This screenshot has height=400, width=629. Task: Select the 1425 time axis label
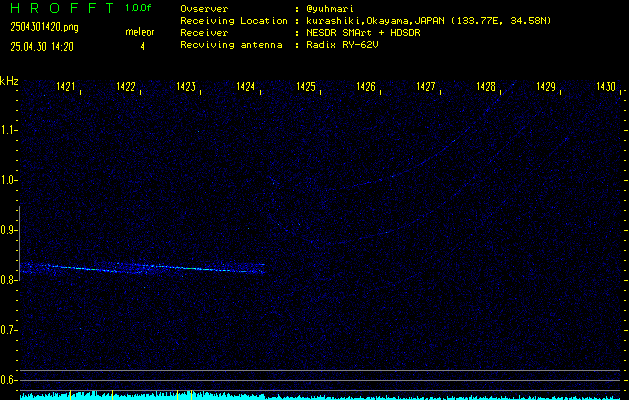[x=306, y=86]
